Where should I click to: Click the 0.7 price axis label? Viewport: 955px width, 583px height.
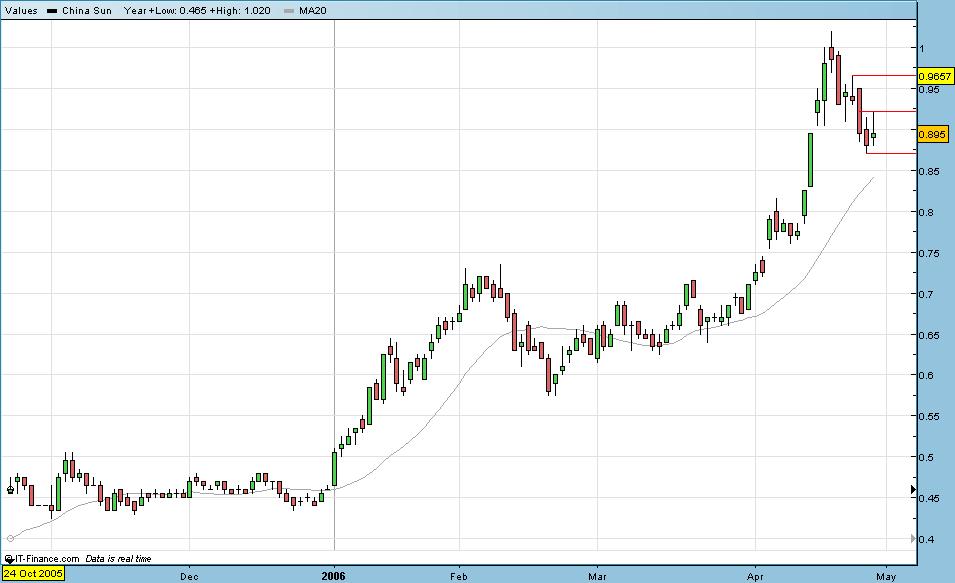[x=926, y=294]
